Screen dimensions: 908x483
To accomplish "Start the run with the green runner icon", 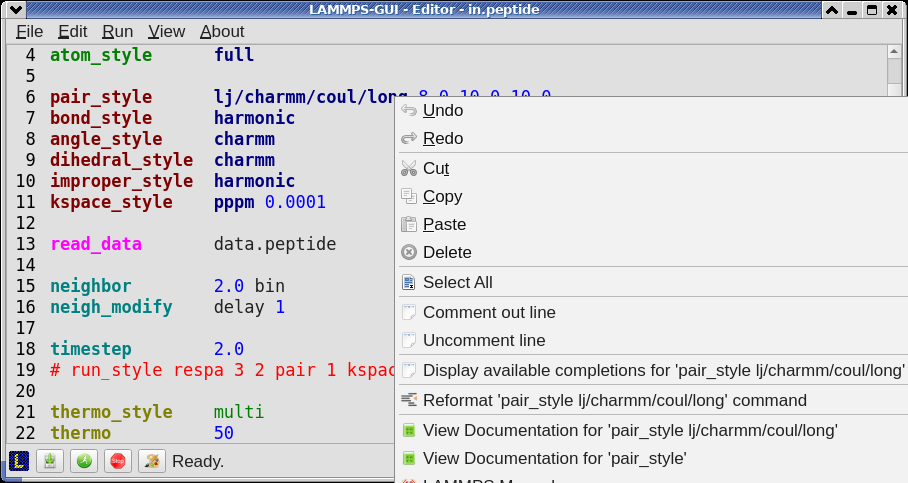I will (84, 461).
